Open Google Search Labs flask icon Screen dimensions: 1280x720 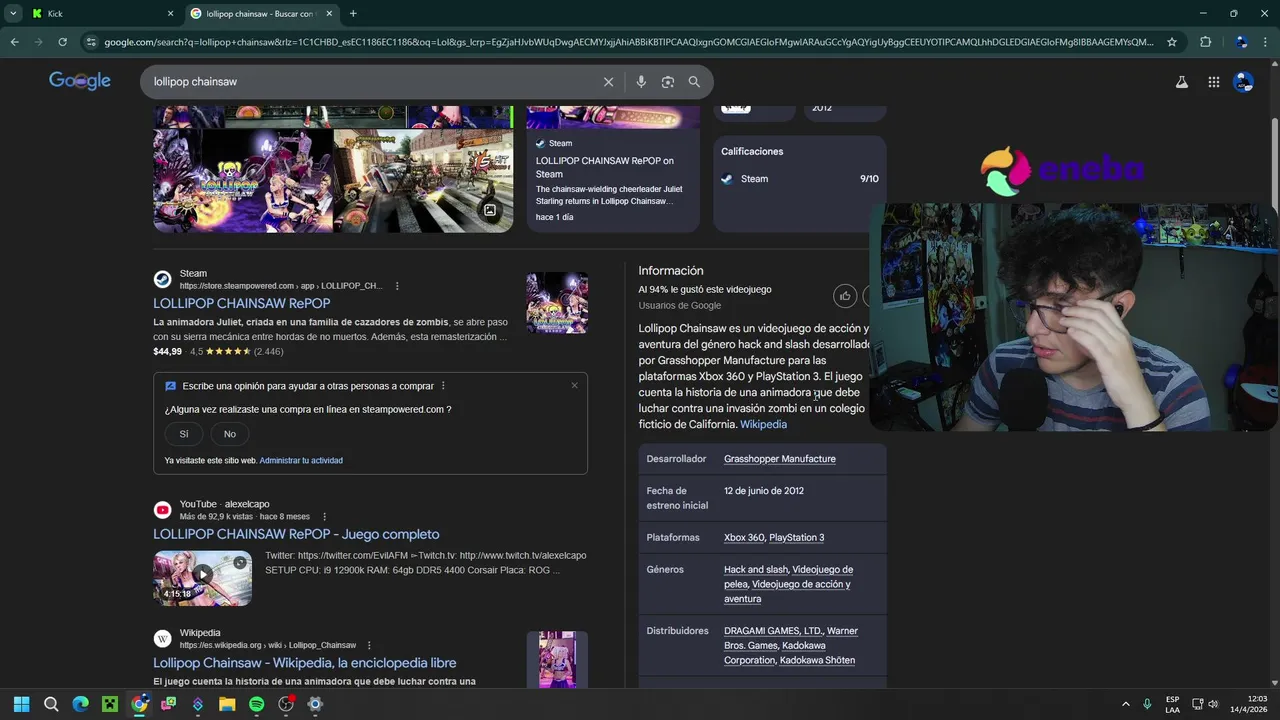[x=1182, y=82]
